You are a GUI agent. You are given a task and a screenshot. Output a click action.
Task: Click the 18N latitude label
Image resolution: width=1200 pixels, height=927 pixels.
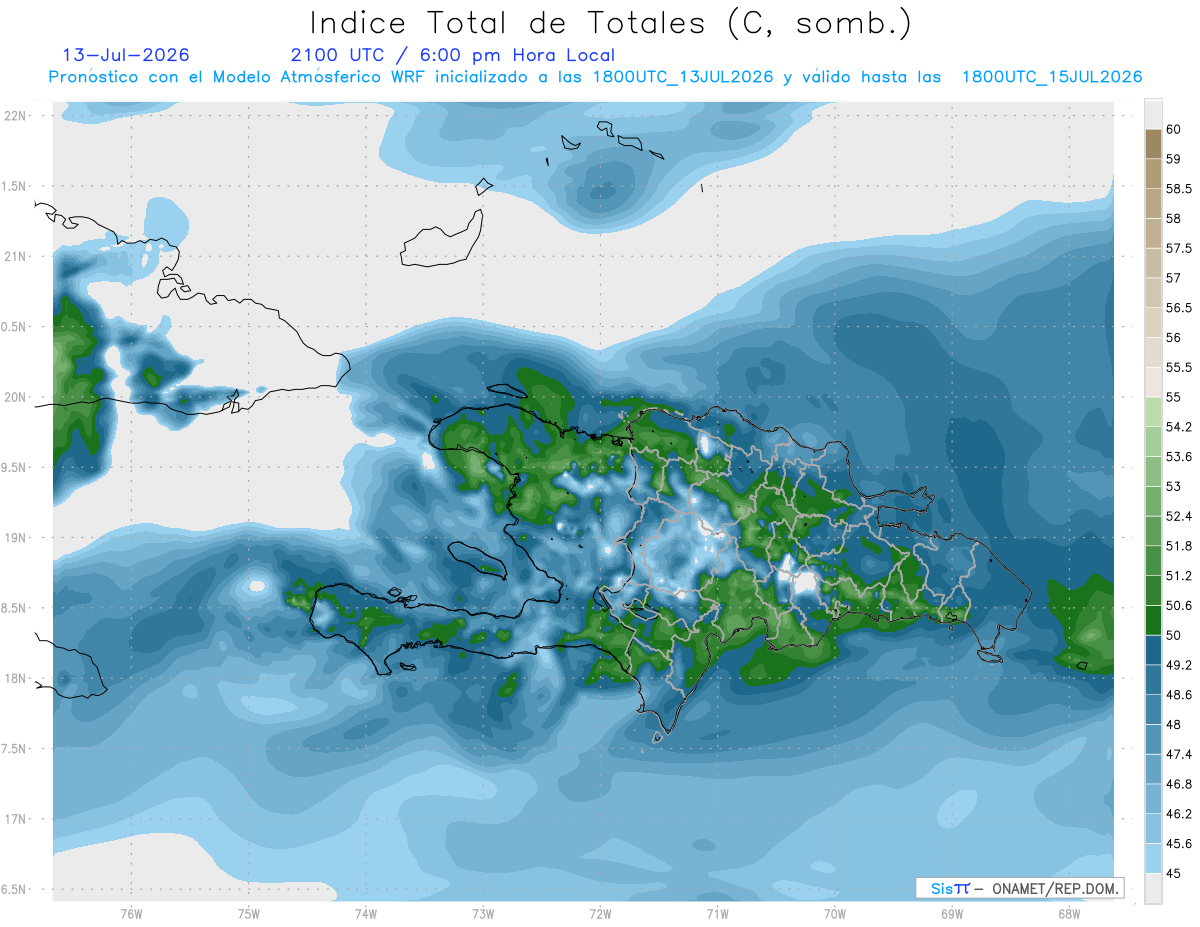click(16, 678)
